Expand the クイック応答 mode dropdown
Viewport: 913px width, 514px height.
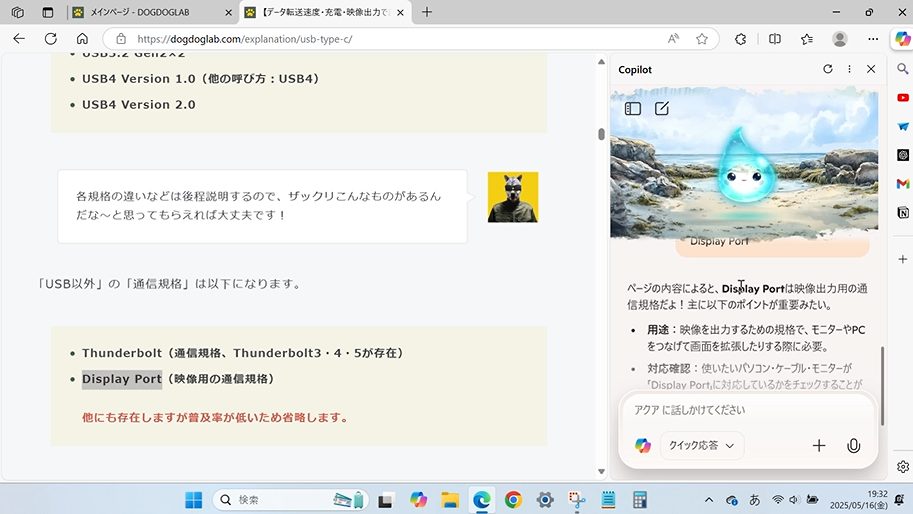click(701, 446)
